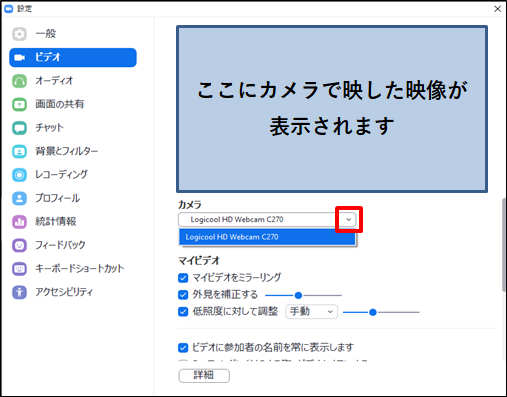The image size is (507, 397).
Task: Click the Video camera sidebar icon
Action: 19,58
